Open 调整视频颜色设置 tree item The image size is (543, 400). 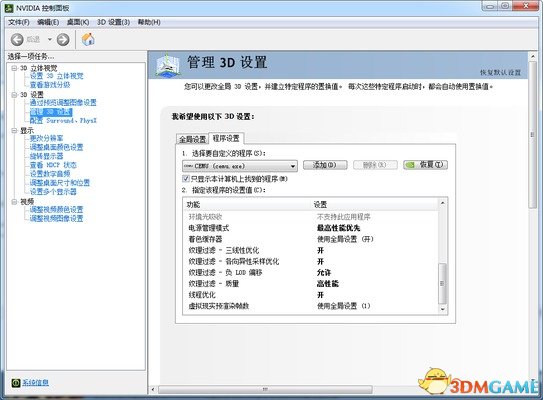(x=56, y=210)
